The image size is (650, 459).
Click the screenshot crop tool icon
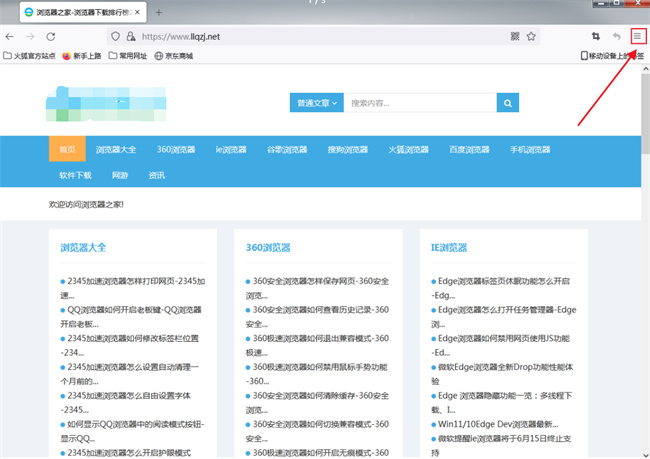(596, 36)
